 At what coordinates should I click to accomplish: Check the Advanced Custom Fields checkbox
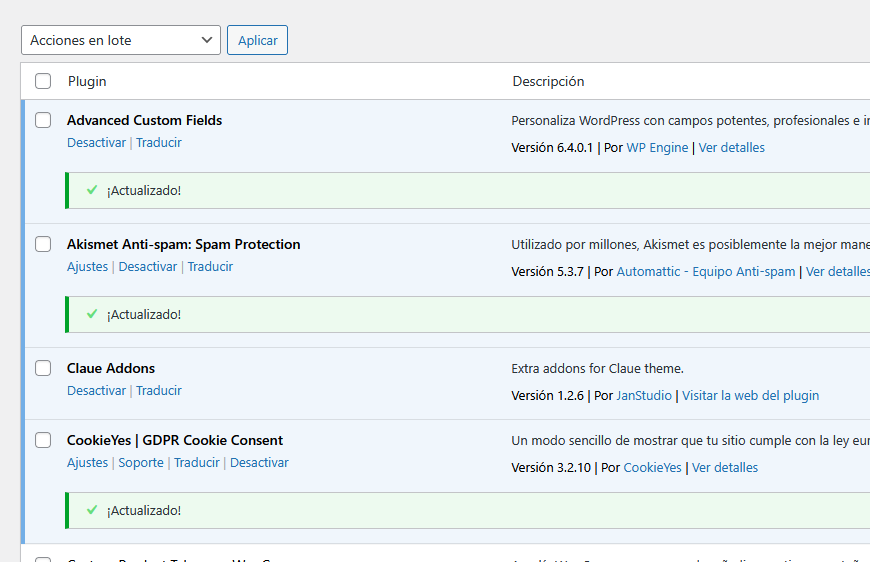tap(43, 120)
